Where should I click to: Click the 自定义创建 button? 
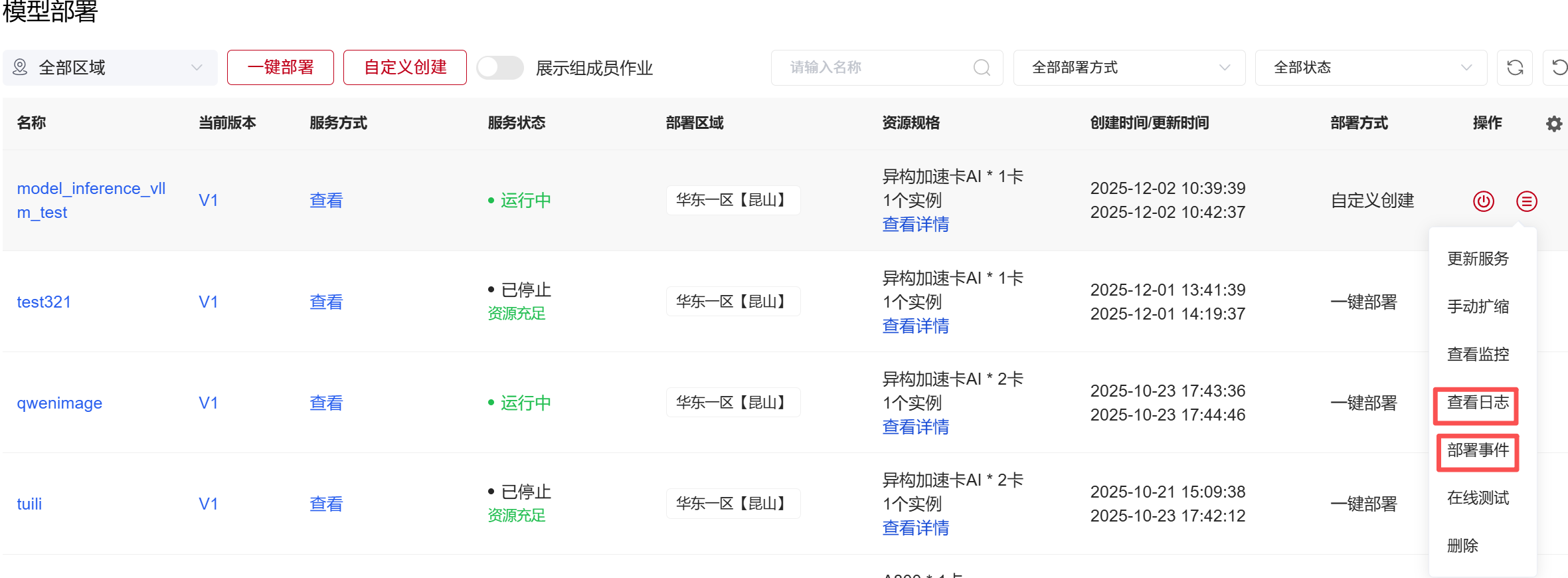[404, 68]
